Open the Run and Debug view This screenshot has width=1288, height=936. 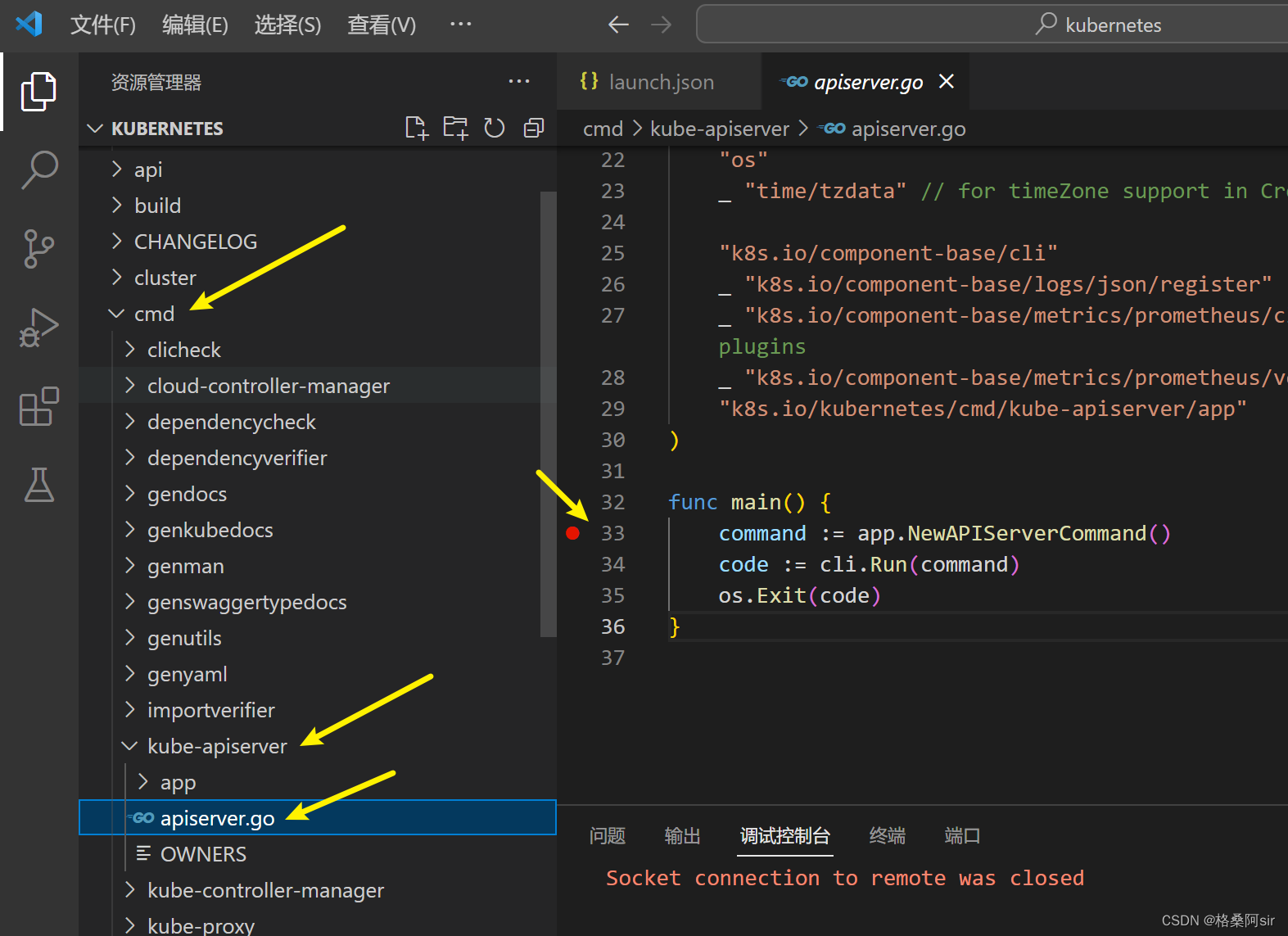[x=38, y=328]
